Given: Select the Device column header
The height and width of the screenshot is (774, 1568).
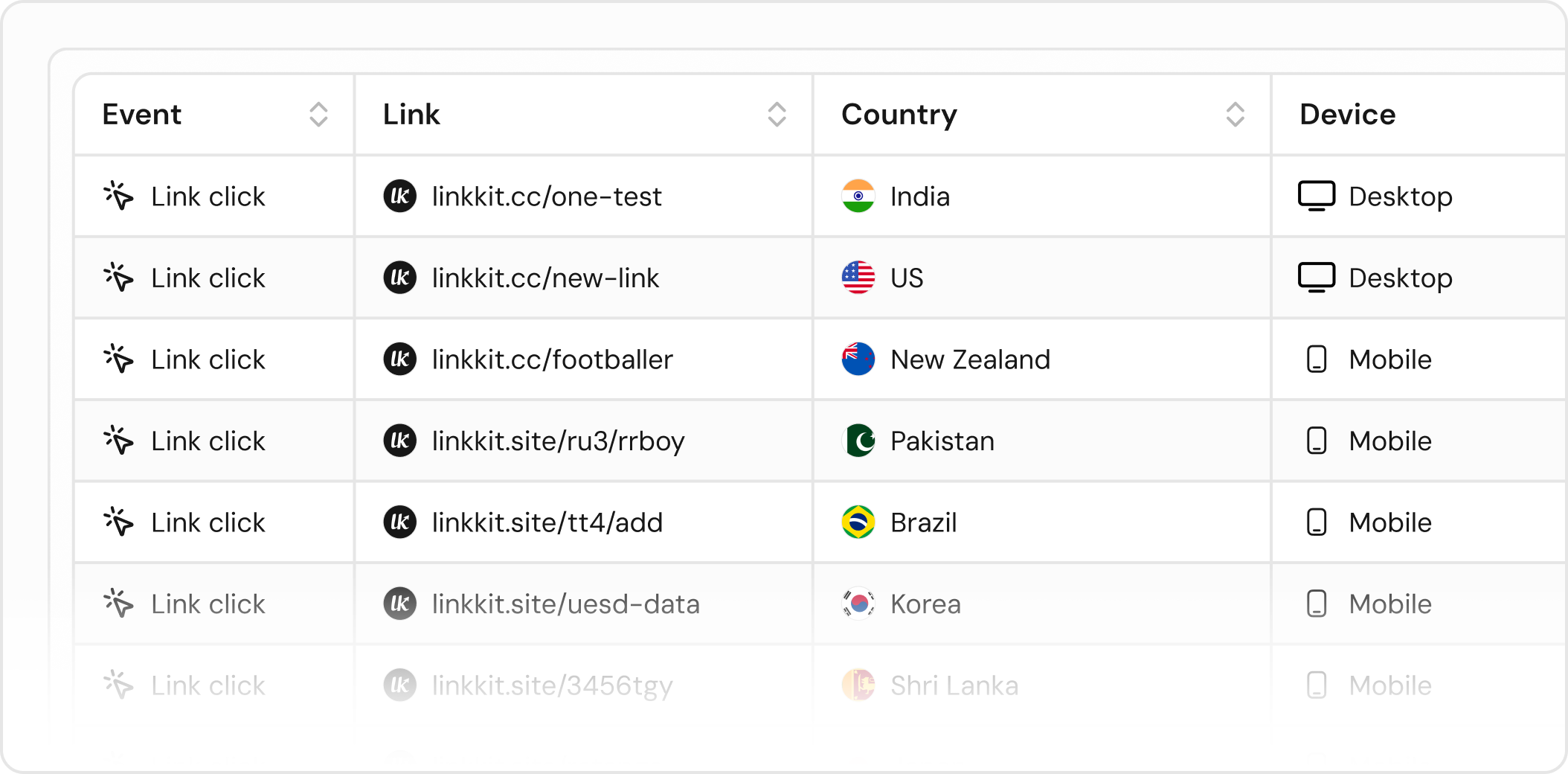Looking at the screenshot, I should pyautogui.click(x=1347, y=115).
